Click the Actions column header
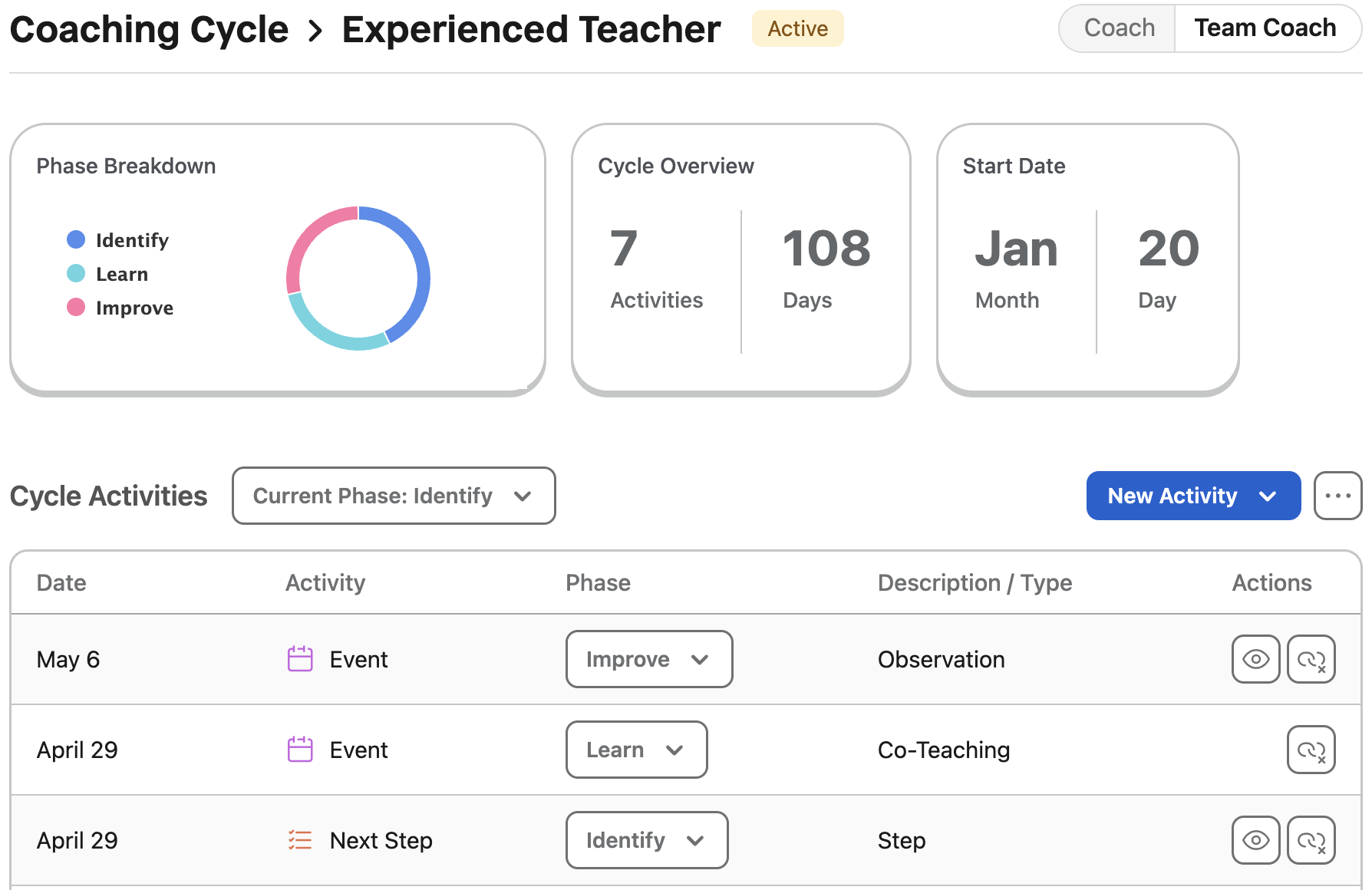Screen dimensions: 1372x890 [1271, 582]
